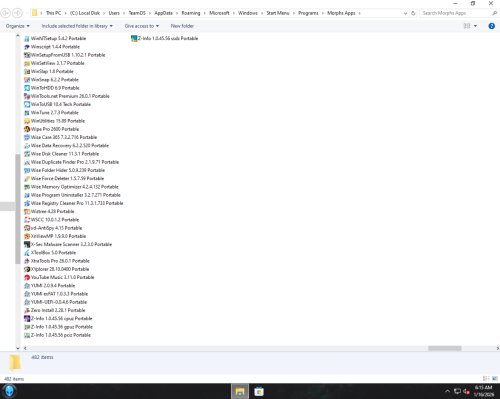Open the recent locations dropdown arrow
This screenshot has height=399, width=500.
(27, 13)
